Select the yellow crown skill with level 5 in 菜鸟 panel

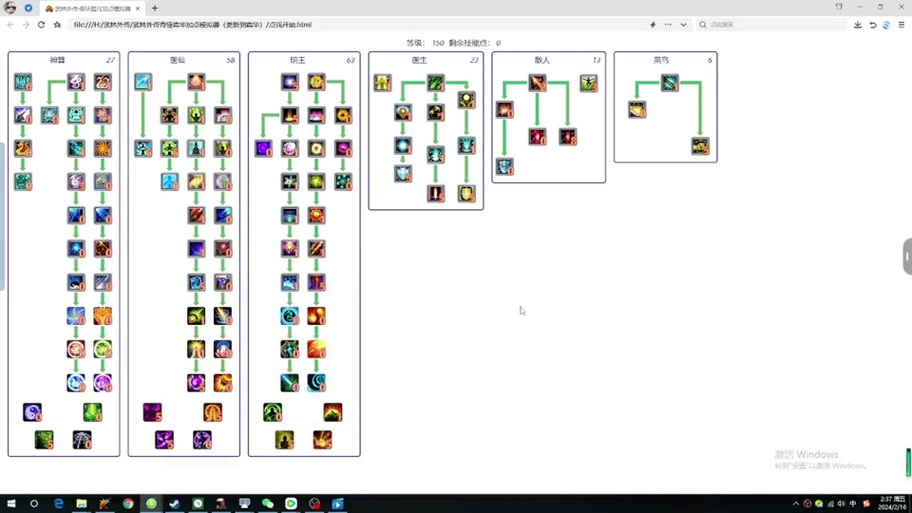coord(701,145)
